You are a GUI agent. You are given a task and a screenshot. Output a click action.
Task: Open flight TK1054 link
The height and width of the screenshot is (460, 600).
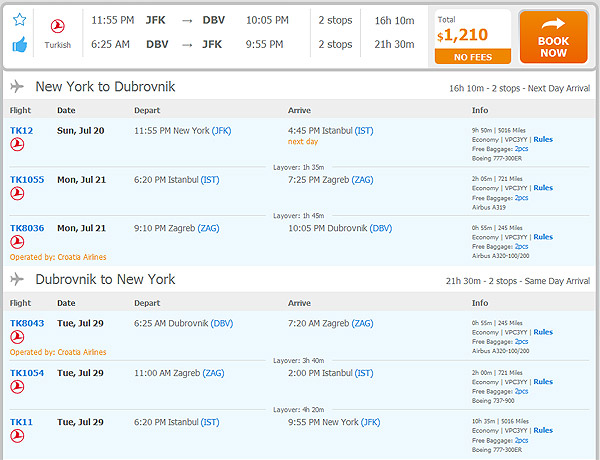[27, 373]
